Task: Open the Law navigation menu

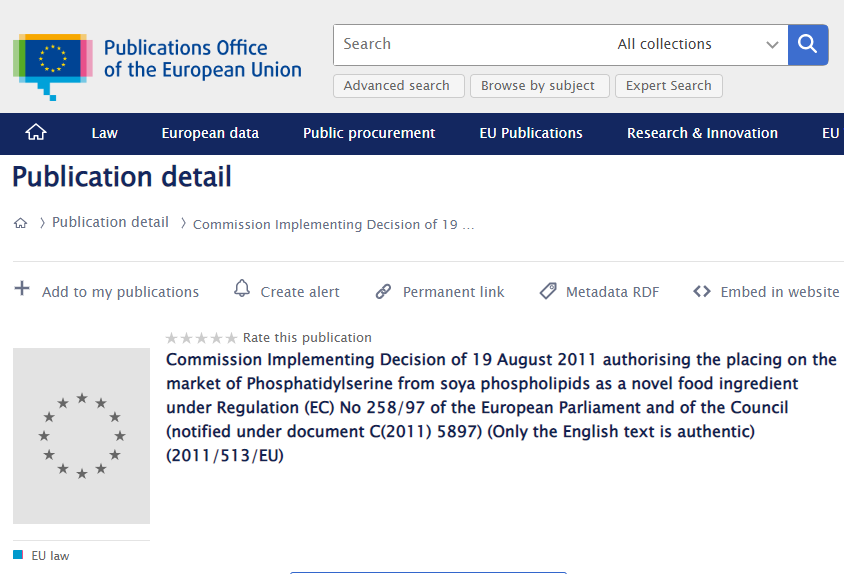Action: (104, 133)
